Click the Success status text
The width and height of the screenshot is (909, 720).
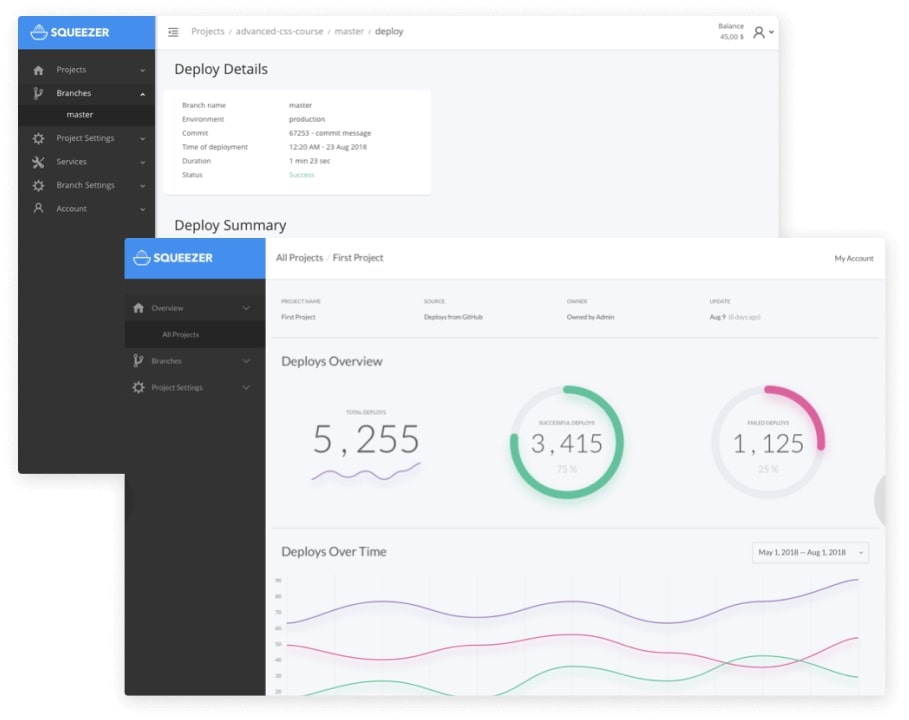click(x=301, y=174)
